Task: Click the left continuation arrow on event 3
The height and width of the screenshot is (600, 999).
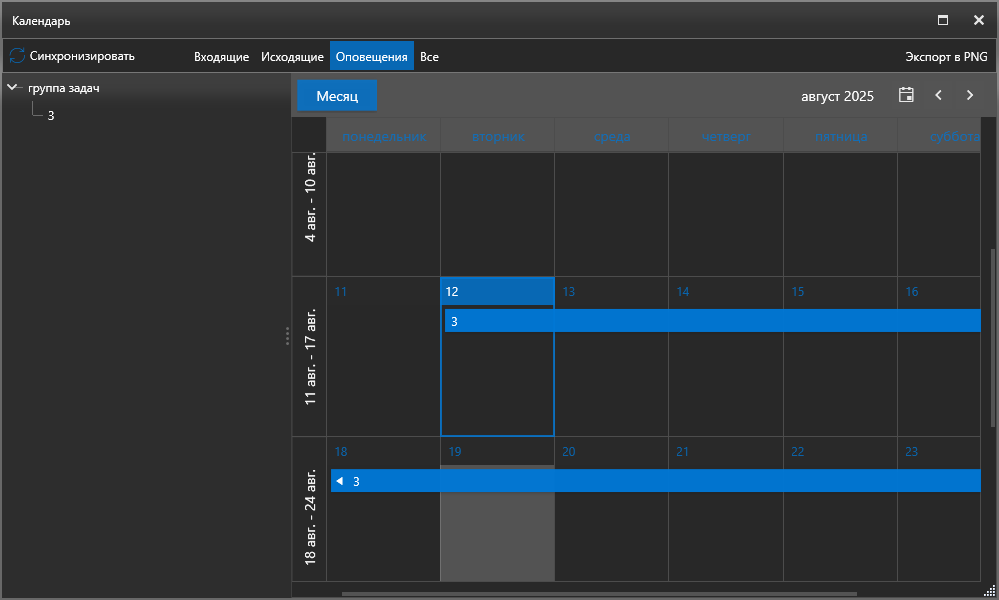Action: 339,481
